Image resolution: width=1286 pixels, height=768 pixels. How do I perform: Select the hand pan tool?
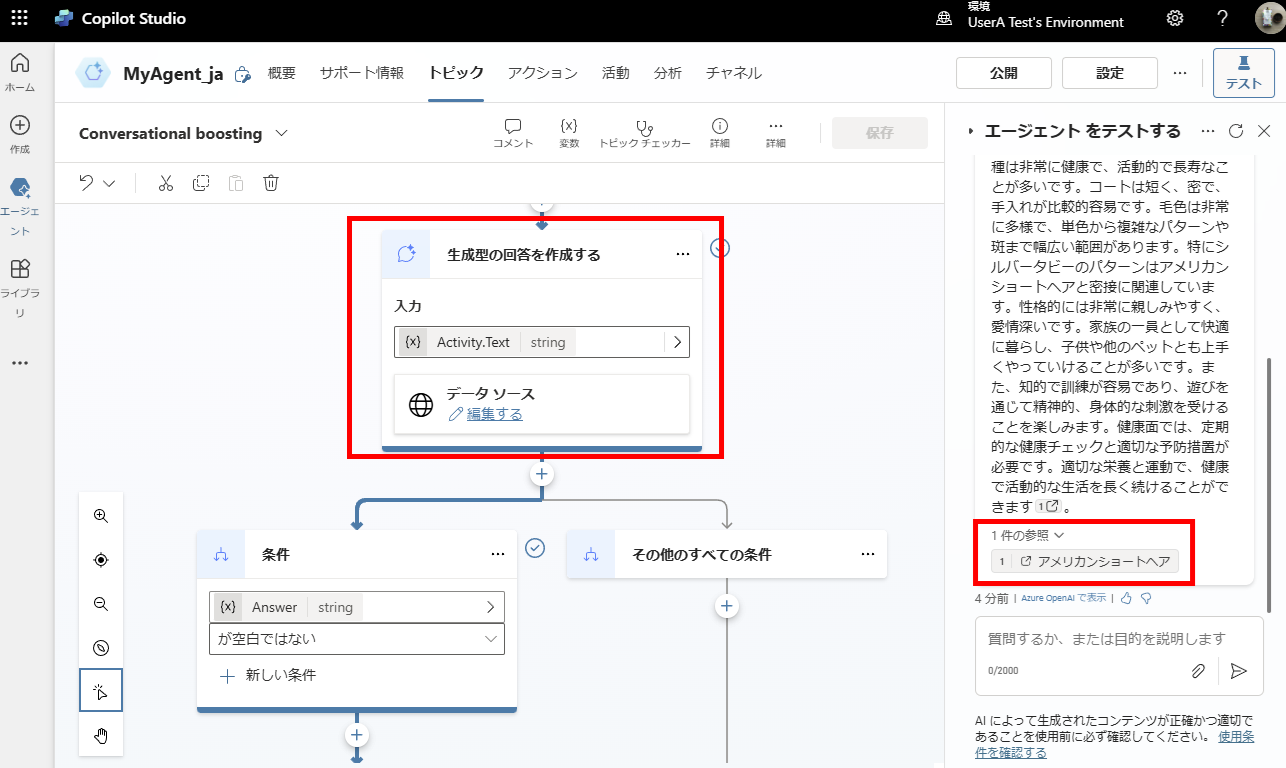coord(100,735)
